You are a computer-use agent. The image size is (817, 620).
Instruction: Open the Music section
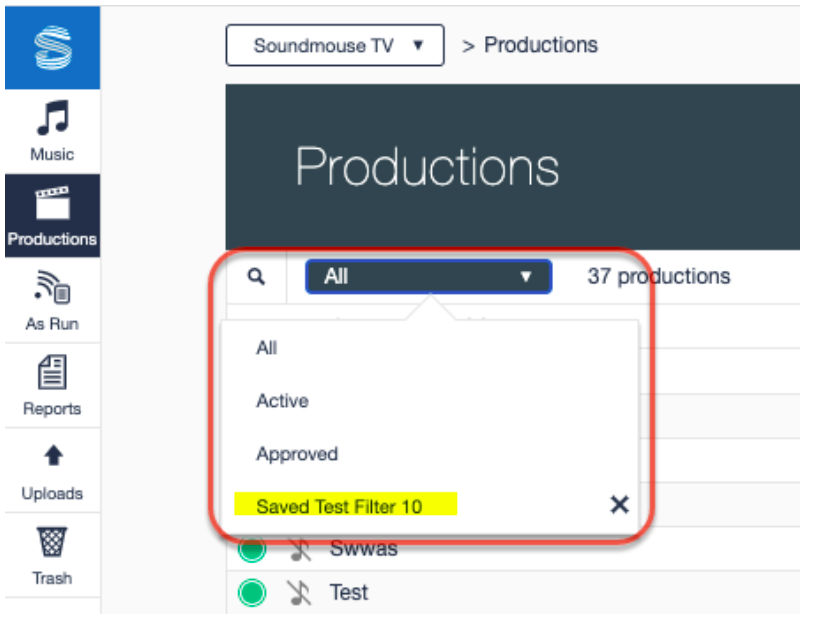[x=52, y=131]
